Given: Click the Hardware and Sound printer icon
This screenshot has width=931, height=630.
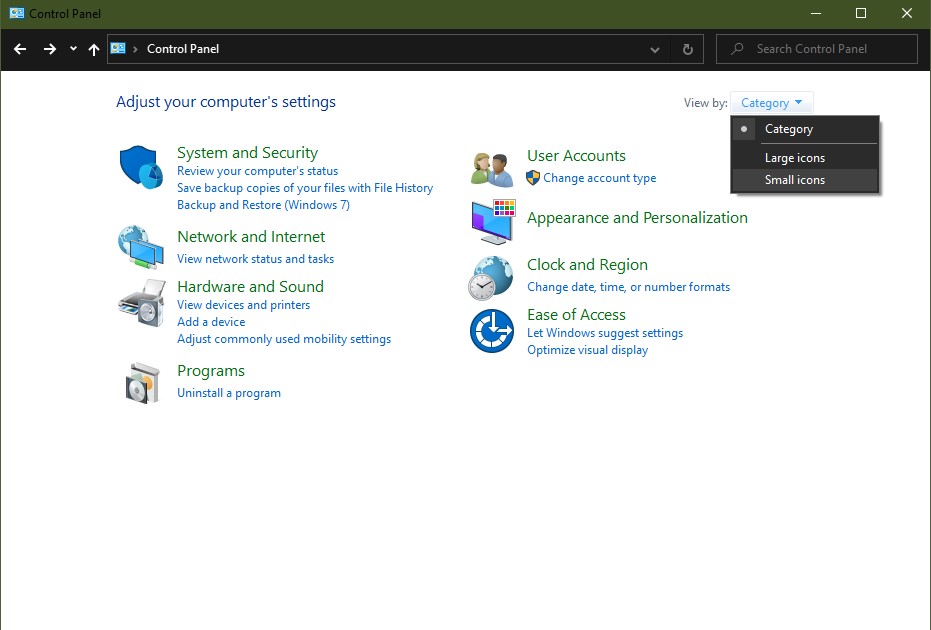Looking at the screenshot, I should click(142, 303).
